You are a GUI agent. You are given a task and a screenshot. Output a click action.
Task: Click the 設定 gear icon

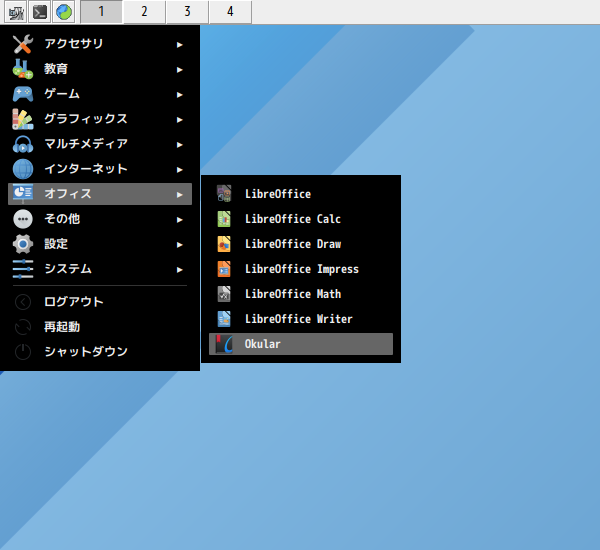(23, 244)
